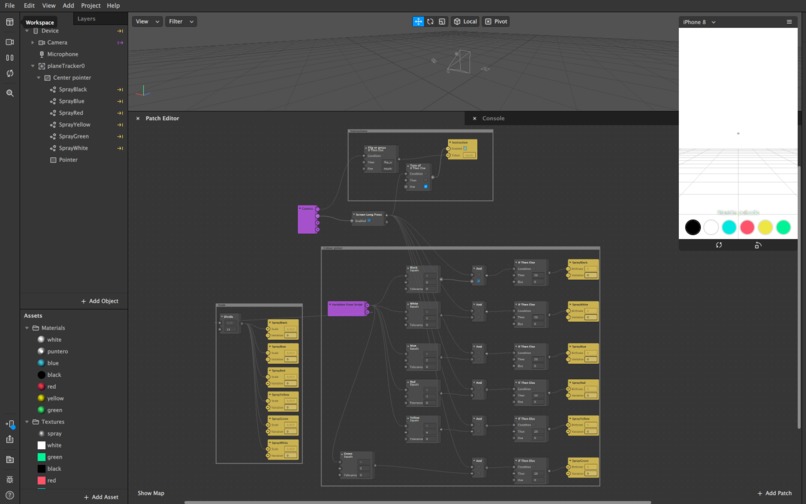
Task: Toggle Enabled checkbox on Screen Long Press patch
Action: pyautogui.click(x=369, y=221)
